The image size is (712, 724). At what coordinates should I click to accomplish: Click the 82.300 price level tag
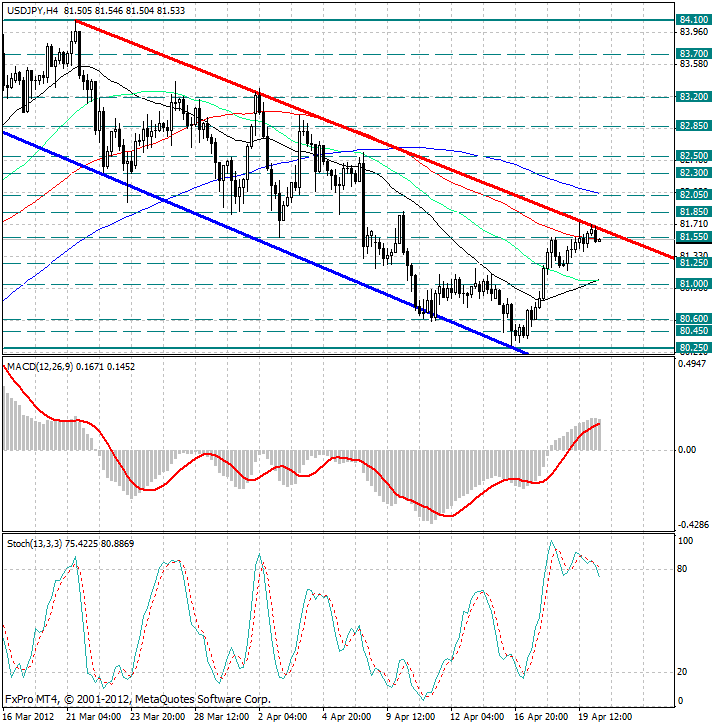coord(694,173)
